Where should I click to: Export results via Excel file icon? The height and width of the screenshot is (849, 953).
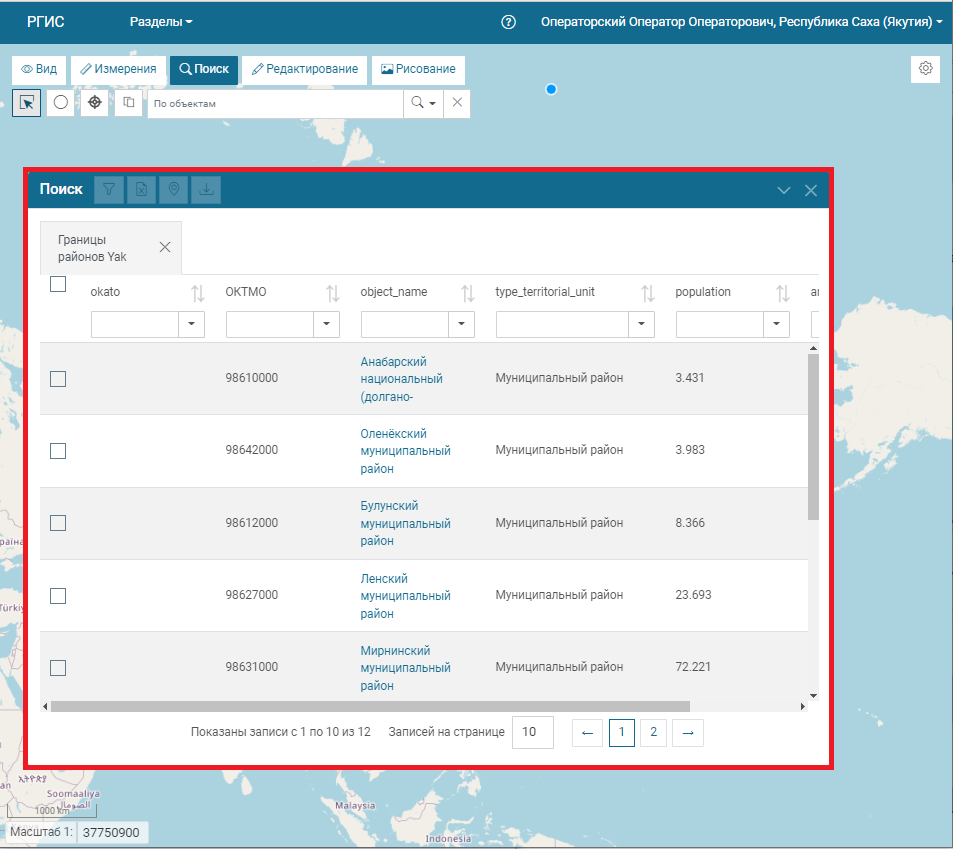[x=141, y=190]
